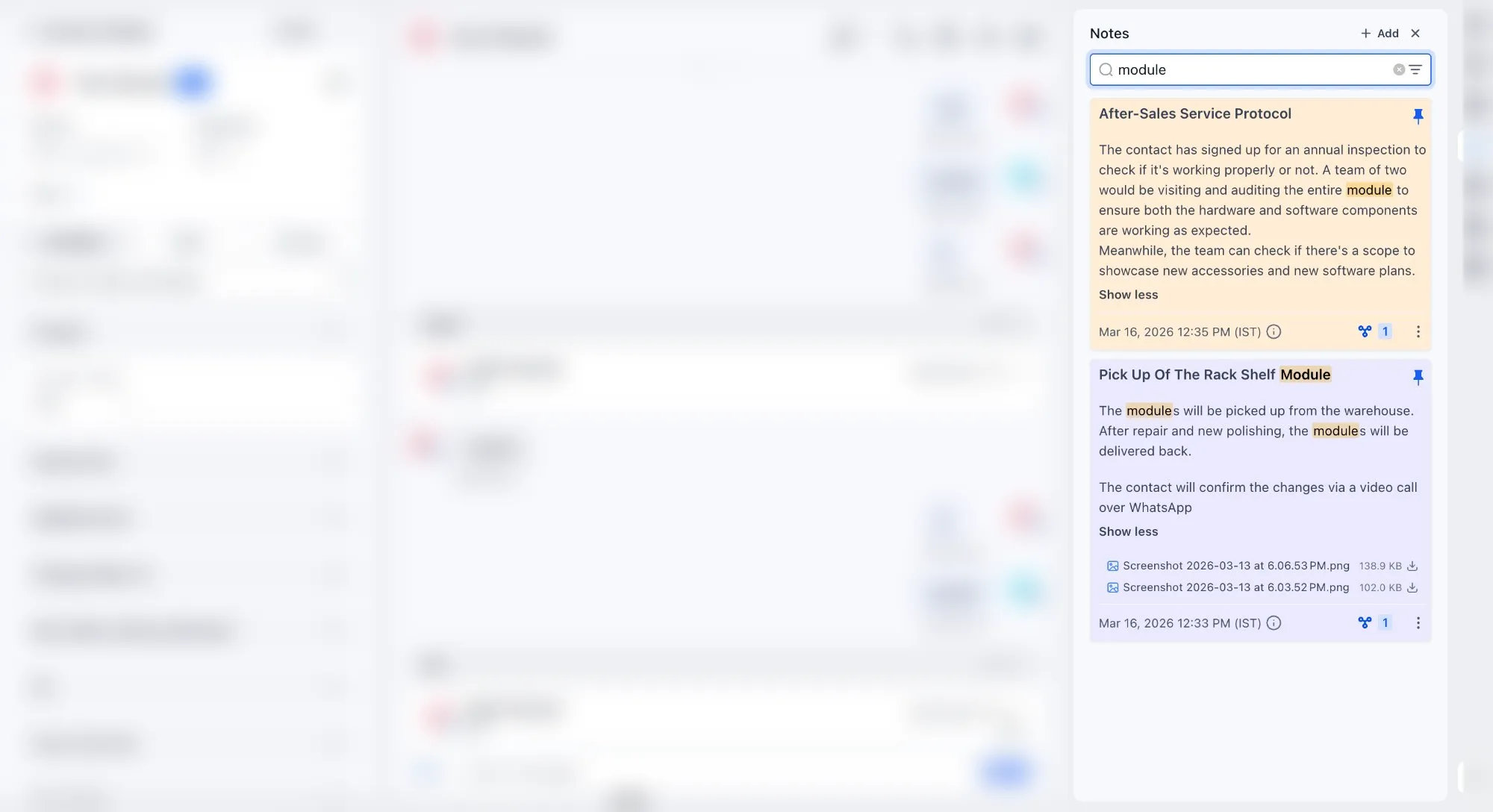The height and width of the screenshot is (812, 1493).
Task: Download Screenshot at 6.03.52 PM.png
Action: pyautogui.click(x=1412, y=587)
